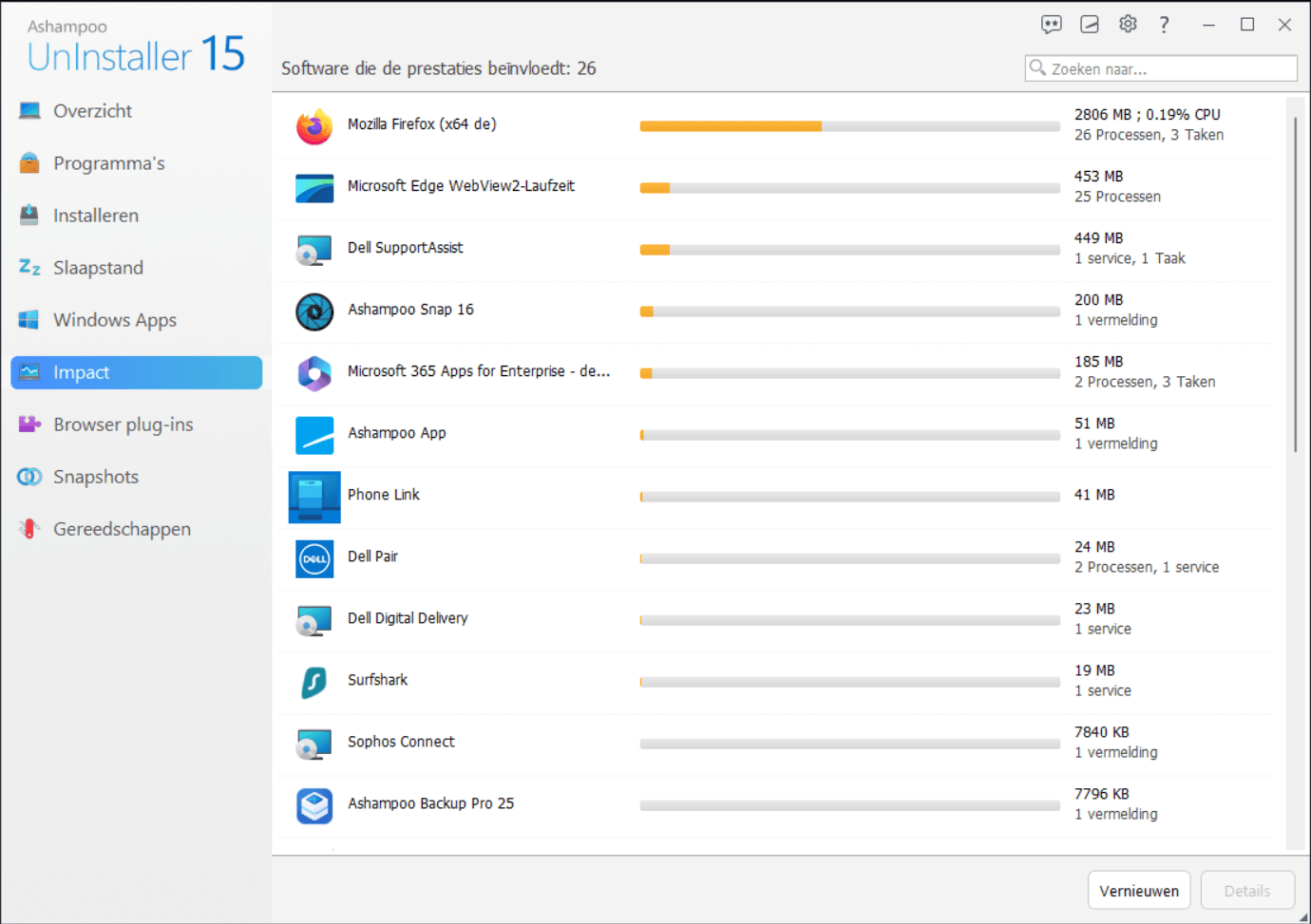
Task: Open the Slaapstand section
Action: pyautogui.click(x=136, y=268)
